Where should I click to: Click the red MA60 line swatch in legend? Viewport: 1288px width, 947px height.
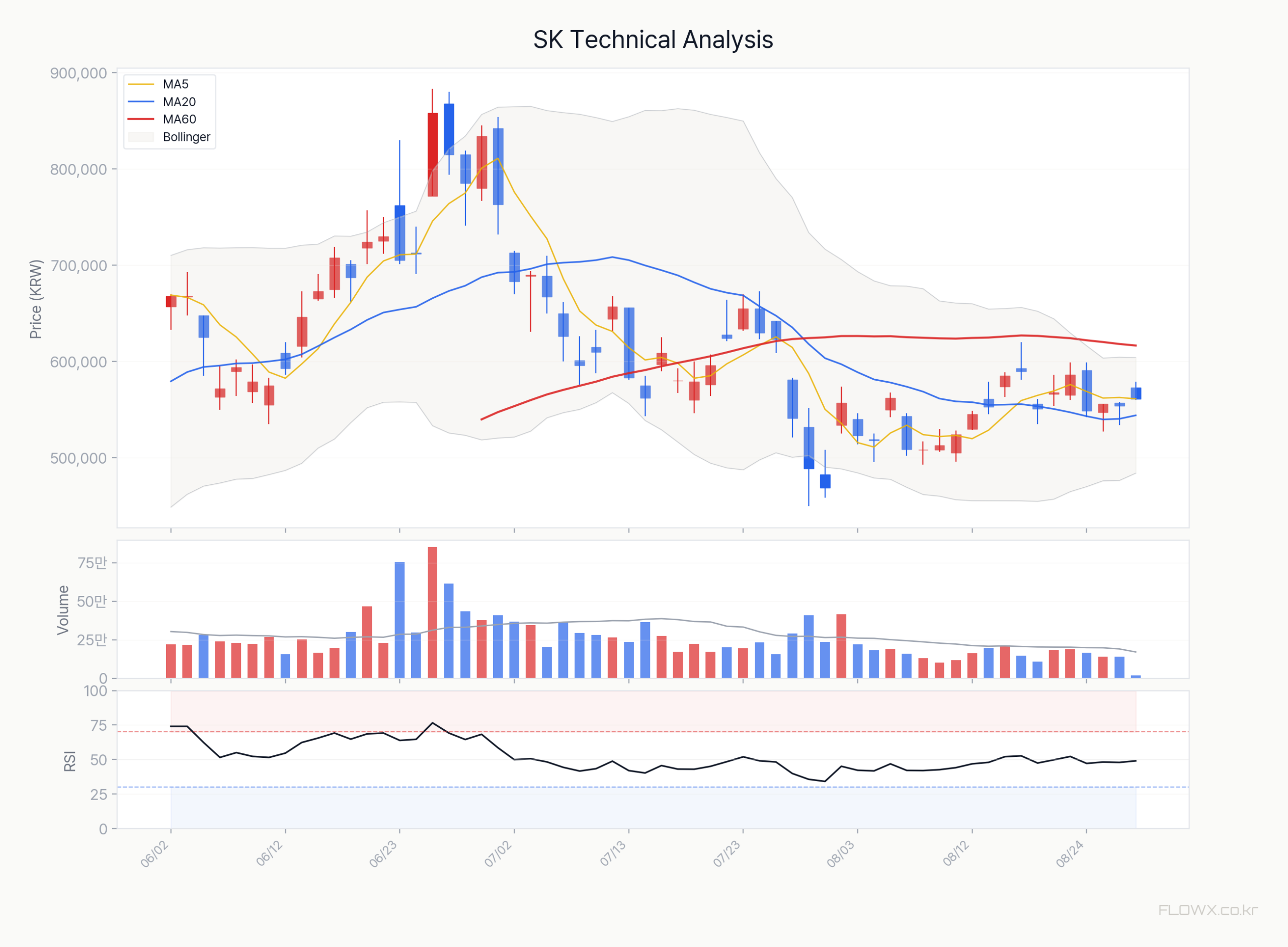(x=141, y=119)
